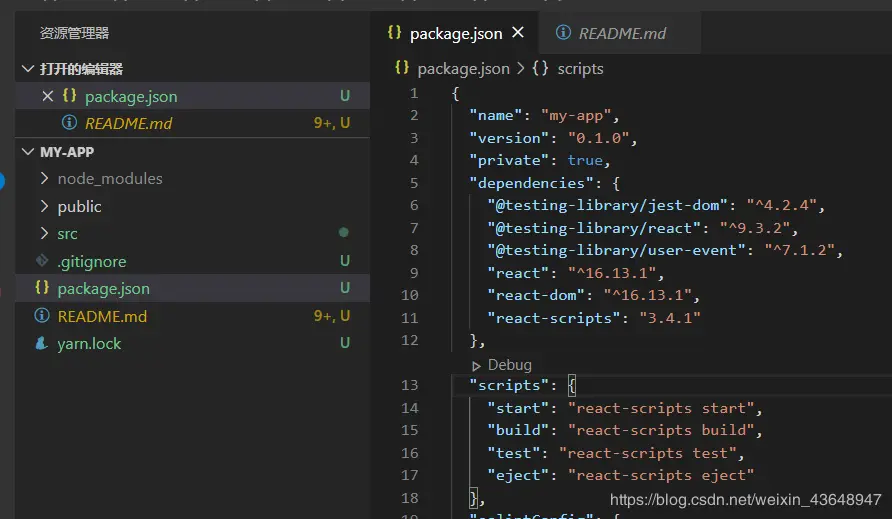Image resolution: width=892 pixels, height=519 pixels.
Task: Close the package.json editor tab
Action: tap(518, 32)
